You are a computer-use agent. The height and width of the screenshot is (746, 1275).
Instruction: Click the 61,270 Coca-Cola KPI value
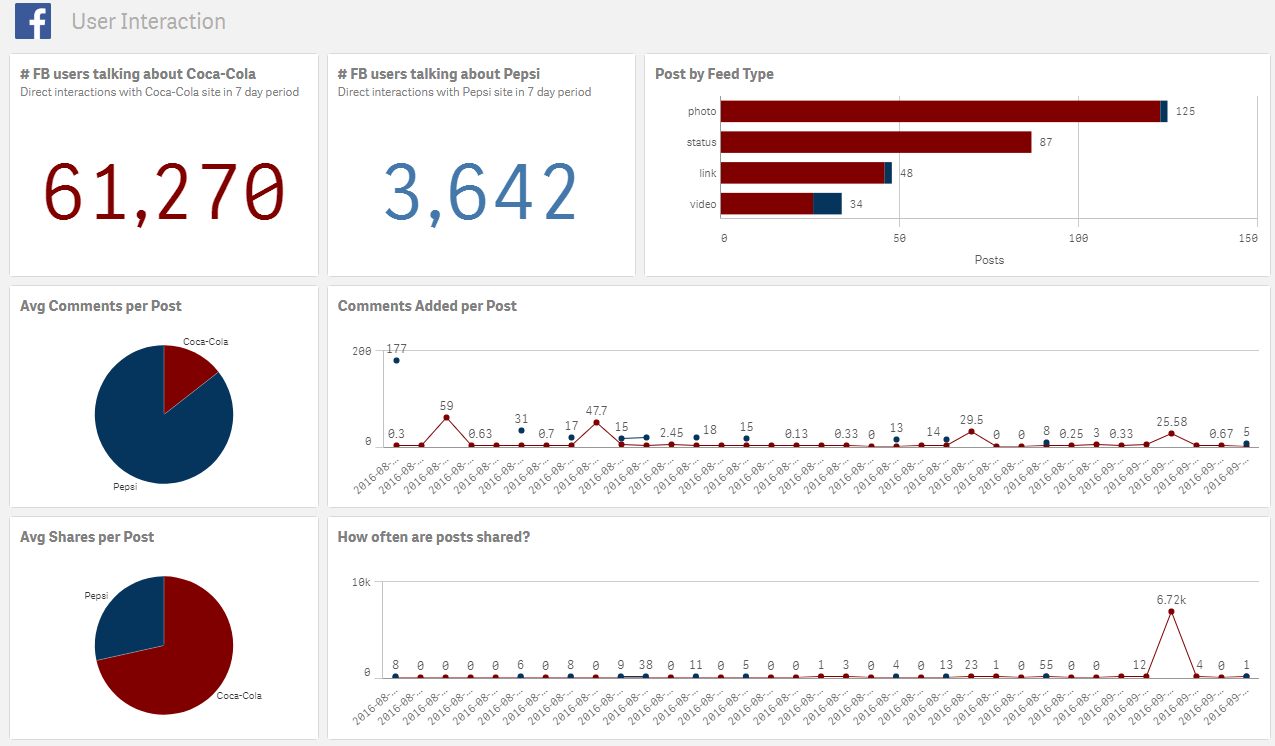tap(165, 192)
